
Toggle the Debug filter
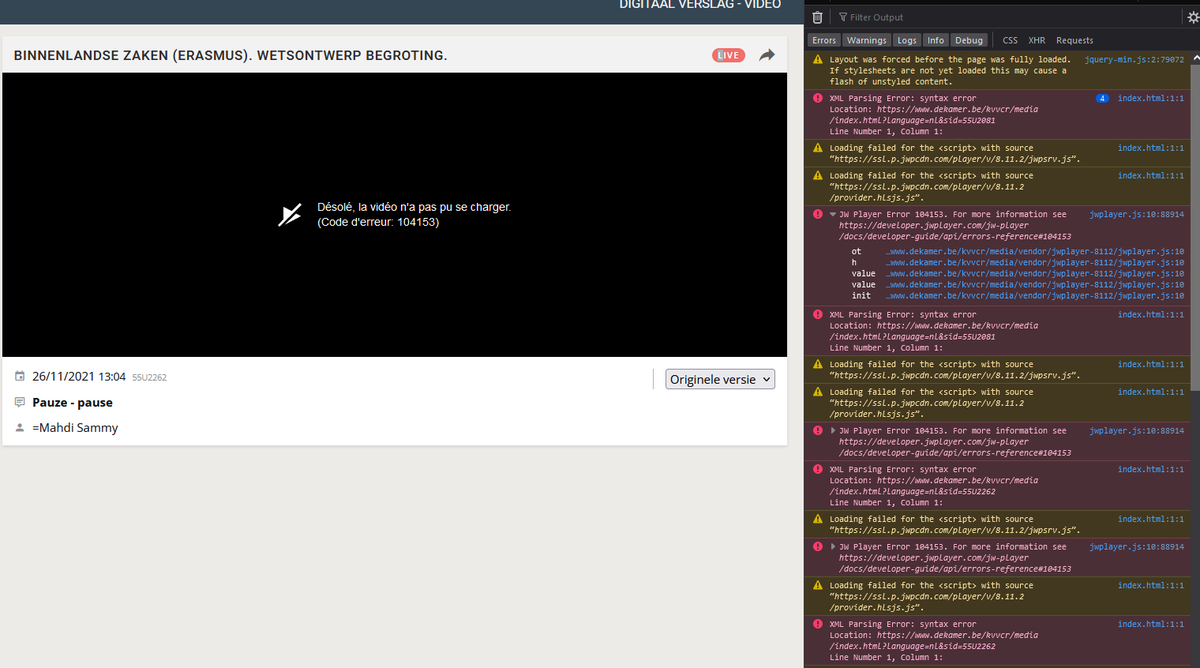(x=968, y=40)
